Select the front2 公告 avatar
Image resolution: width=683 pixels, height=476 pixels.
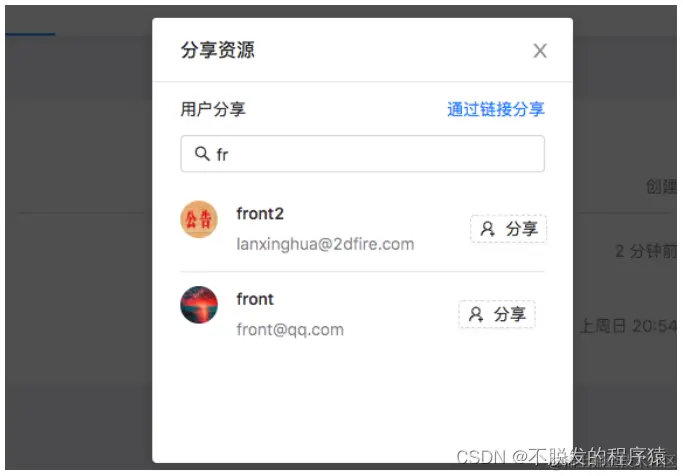tap(199, 219)
